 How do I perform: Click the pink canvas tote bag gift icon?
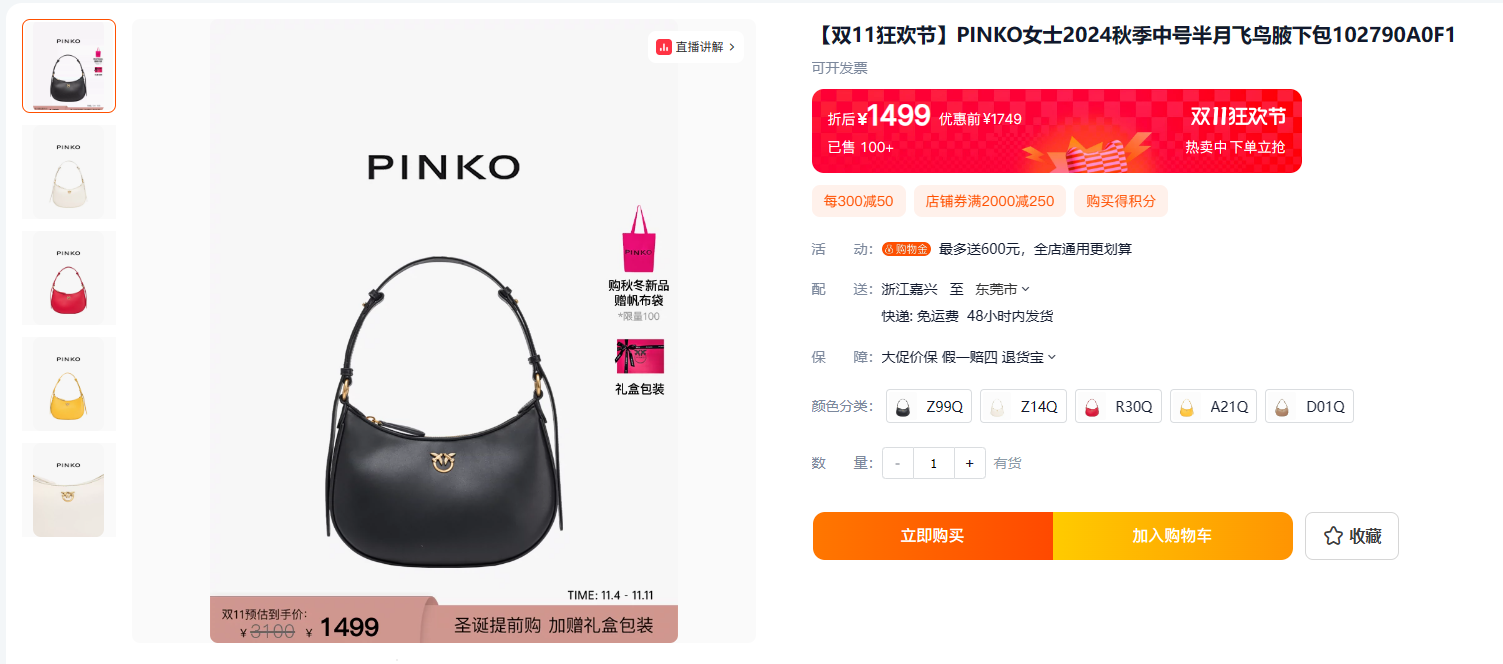click(639, 239)
